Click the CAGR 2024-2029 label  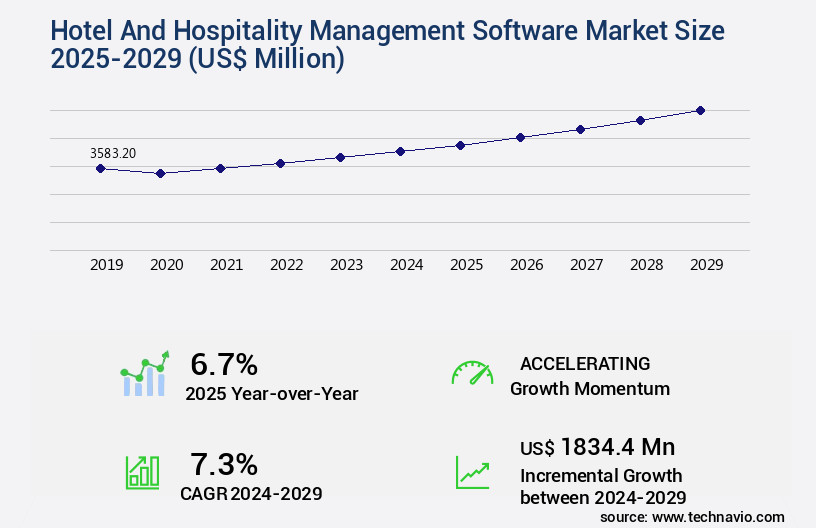point(251,493)
